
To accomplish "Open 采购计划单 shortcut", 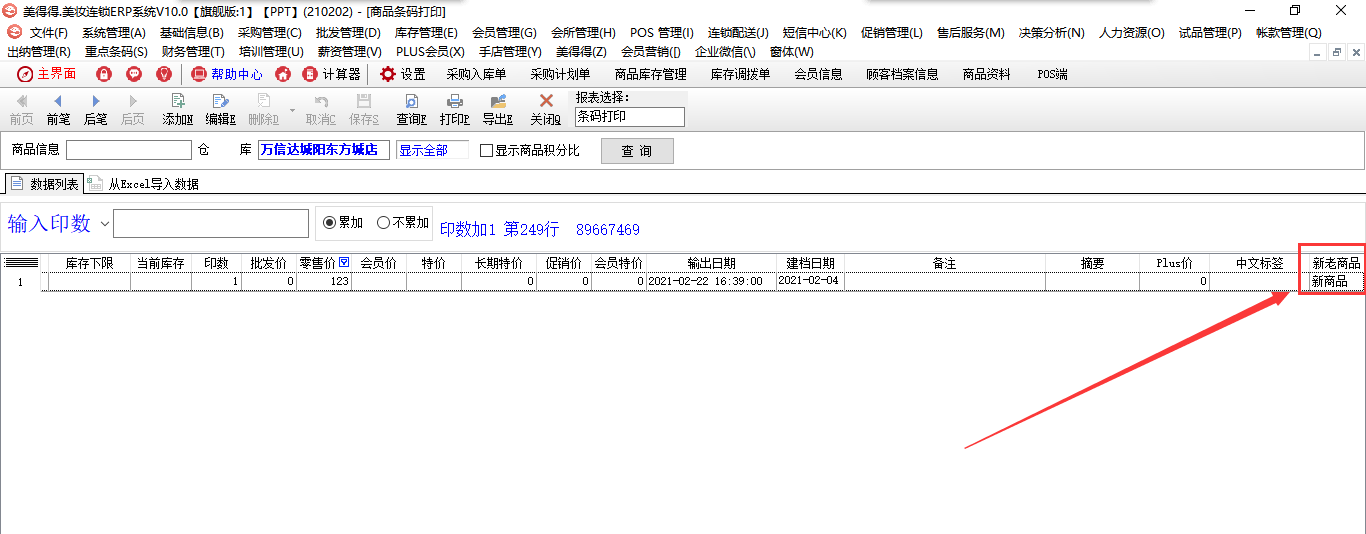I will (560, 74).
